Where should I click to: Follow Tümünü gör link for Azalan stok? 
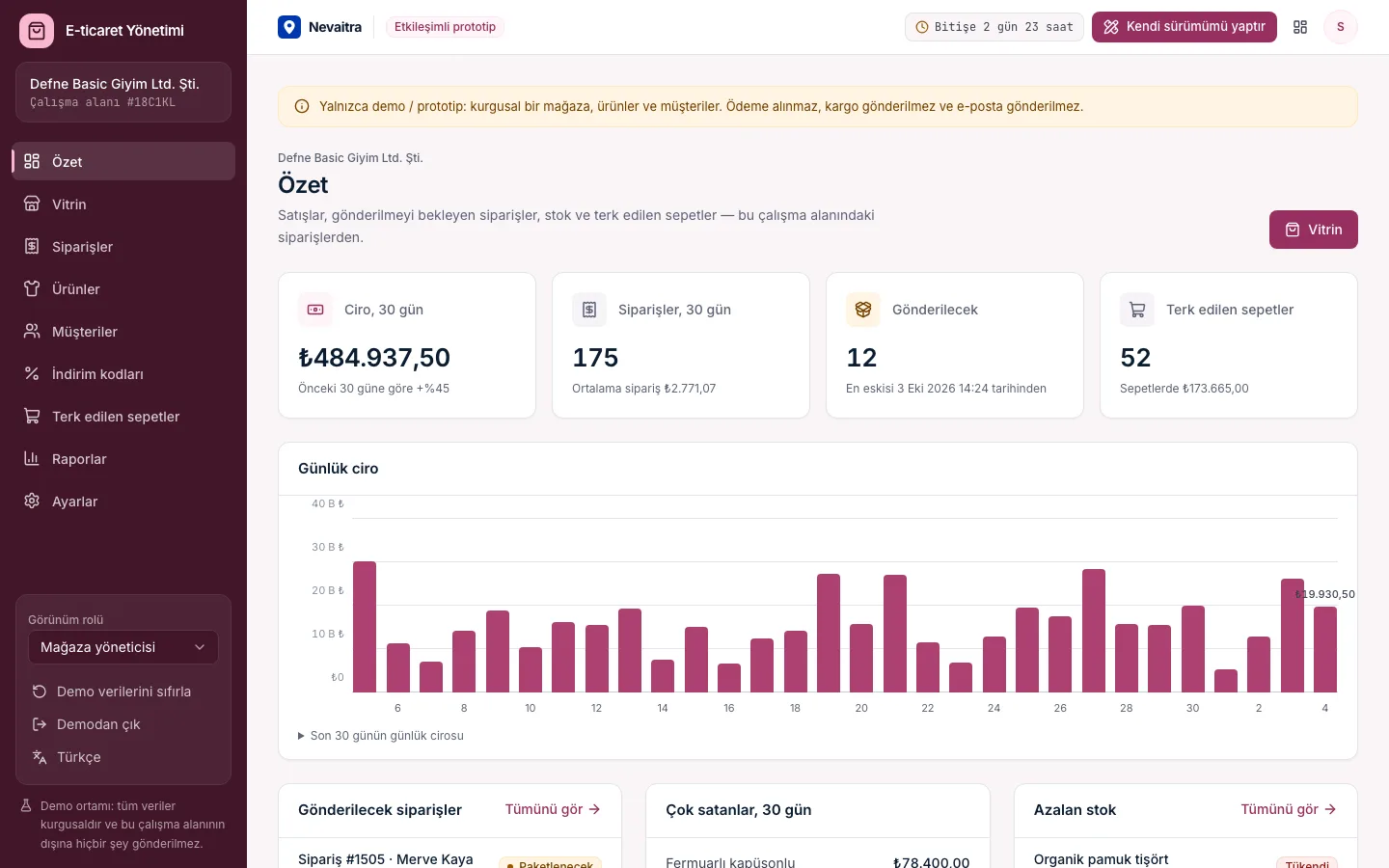tap(1289, 809)
